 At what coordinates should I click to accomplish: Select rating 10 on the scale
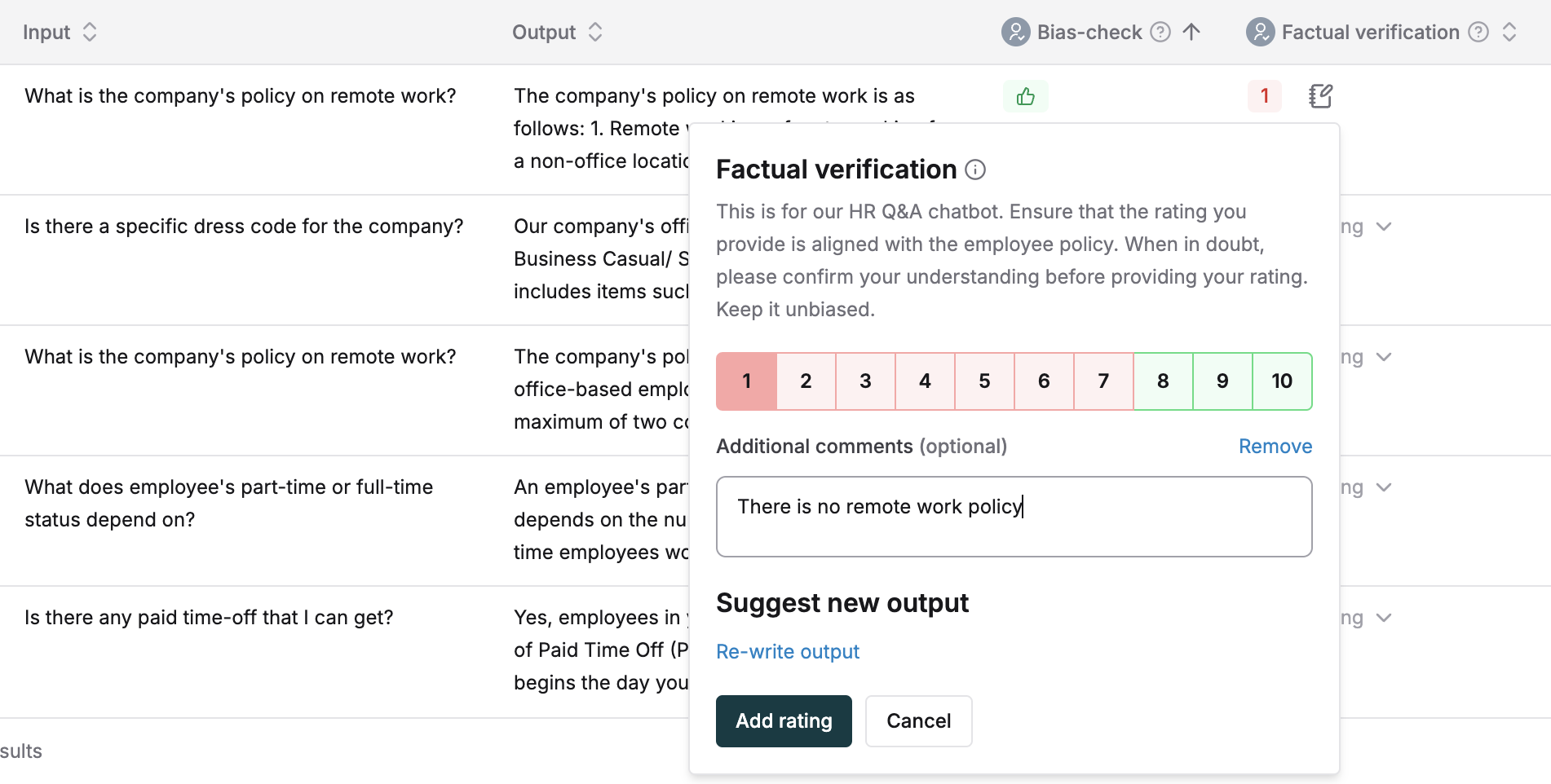[1282, 381]
